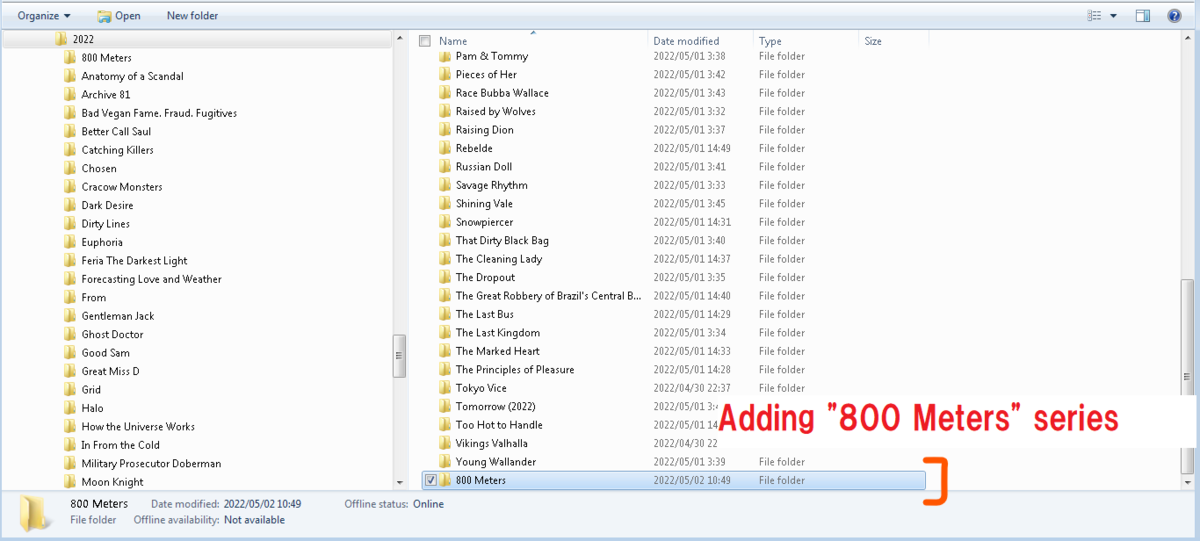The height and width of the screenshot is (541, 1200).
Task: Click the Good Sam folder icon
Action: [x=70, y=352]
